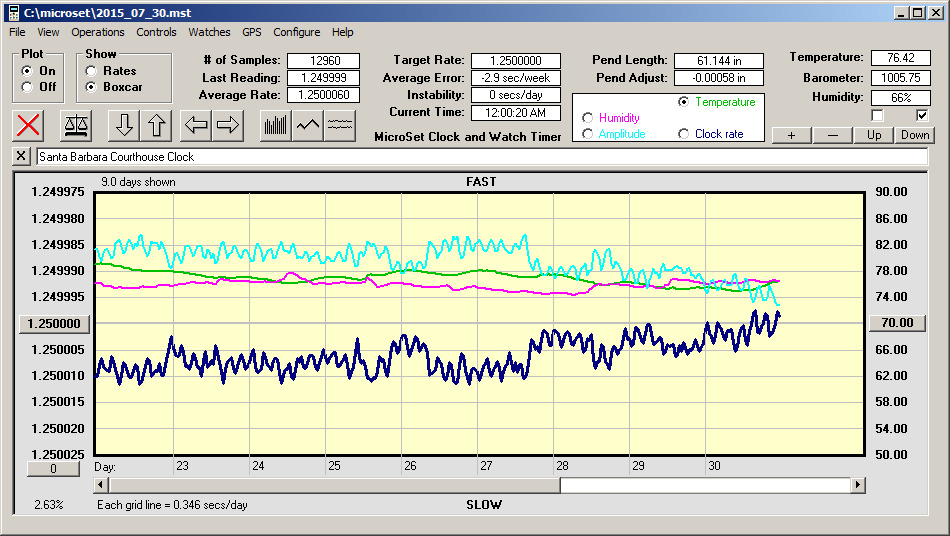Click the minus (–) button
The width and height of the screenshot is (950, 536).
[x=832, y=135]
